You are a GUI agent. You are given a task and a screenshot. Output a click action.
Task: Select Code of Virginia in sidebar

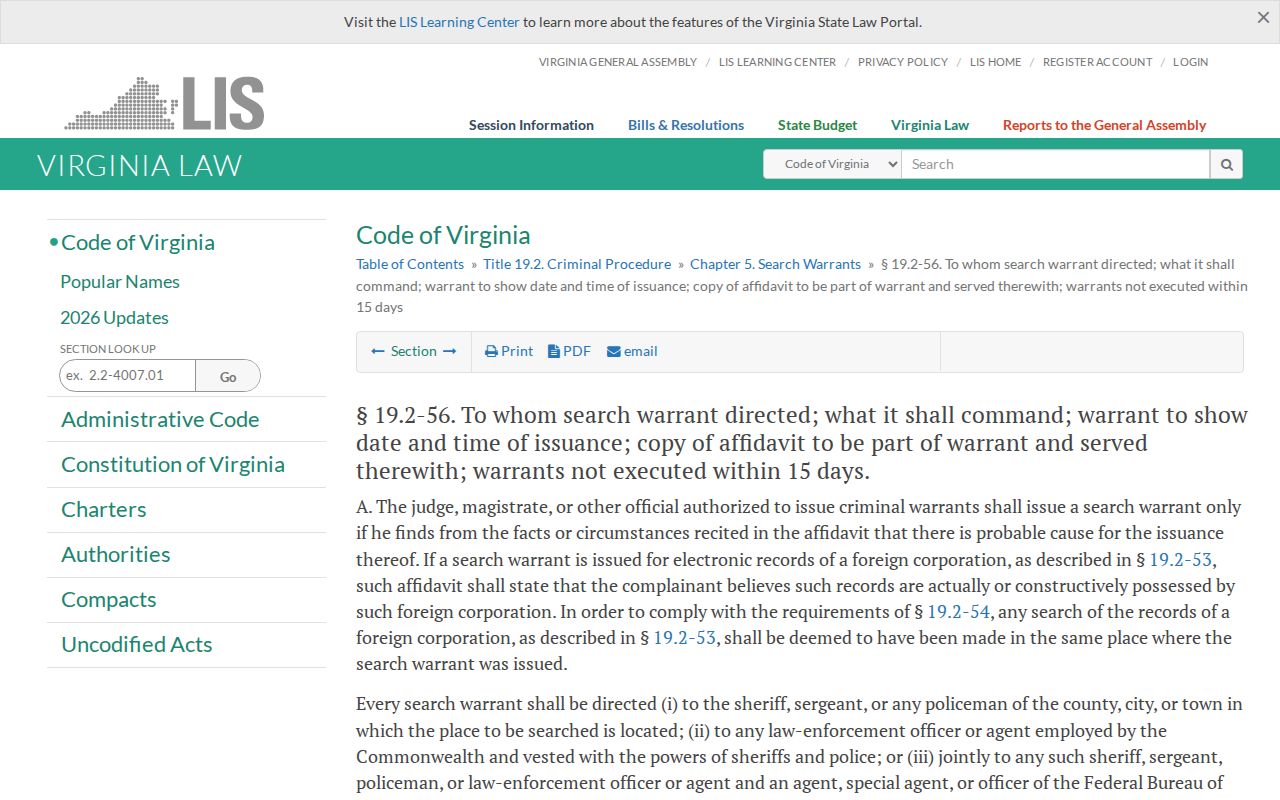[x=138, y=242]
